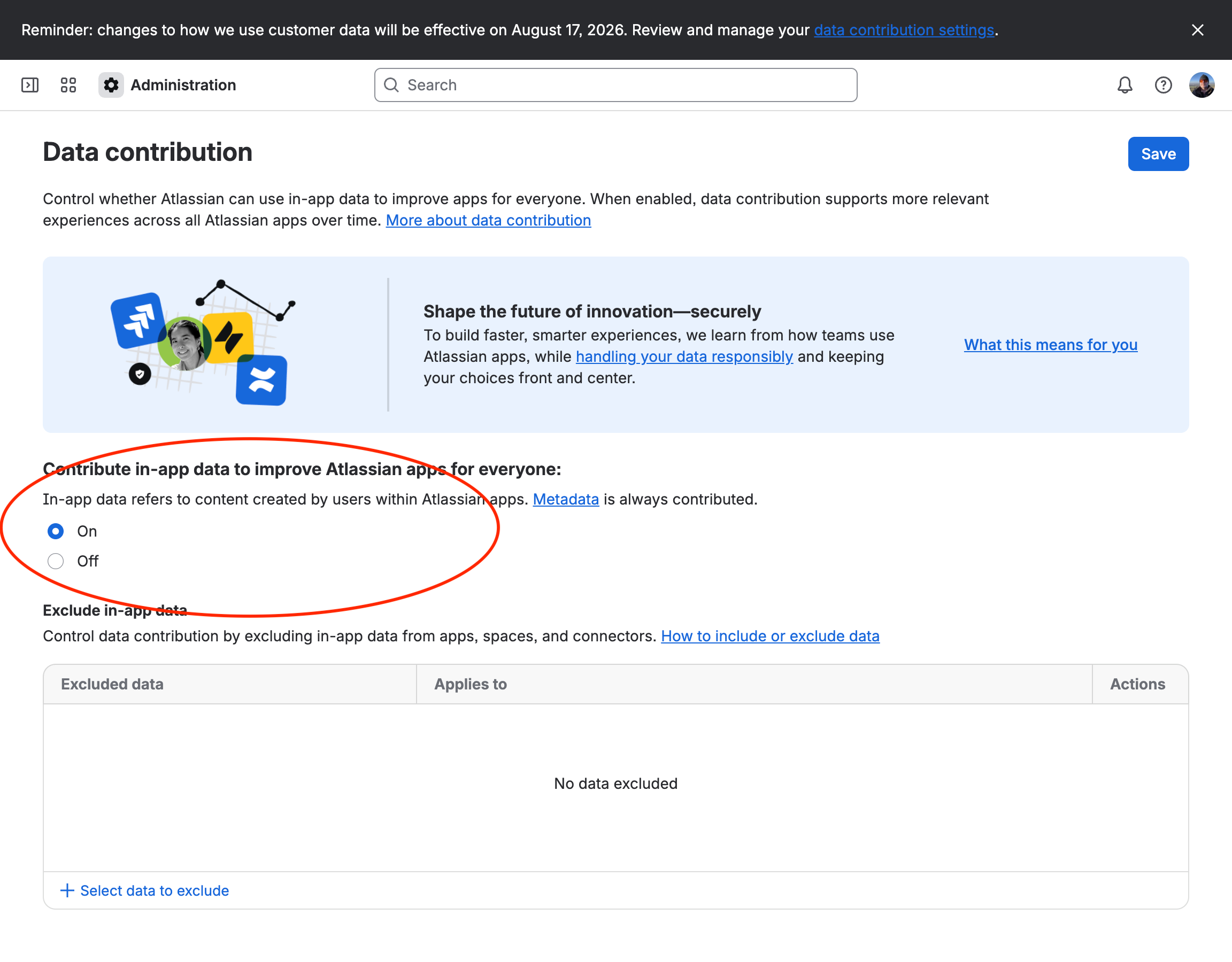This screenshot has height=962, width=1232.
Task: Click the Administration title text
Action: click(183, 85)
